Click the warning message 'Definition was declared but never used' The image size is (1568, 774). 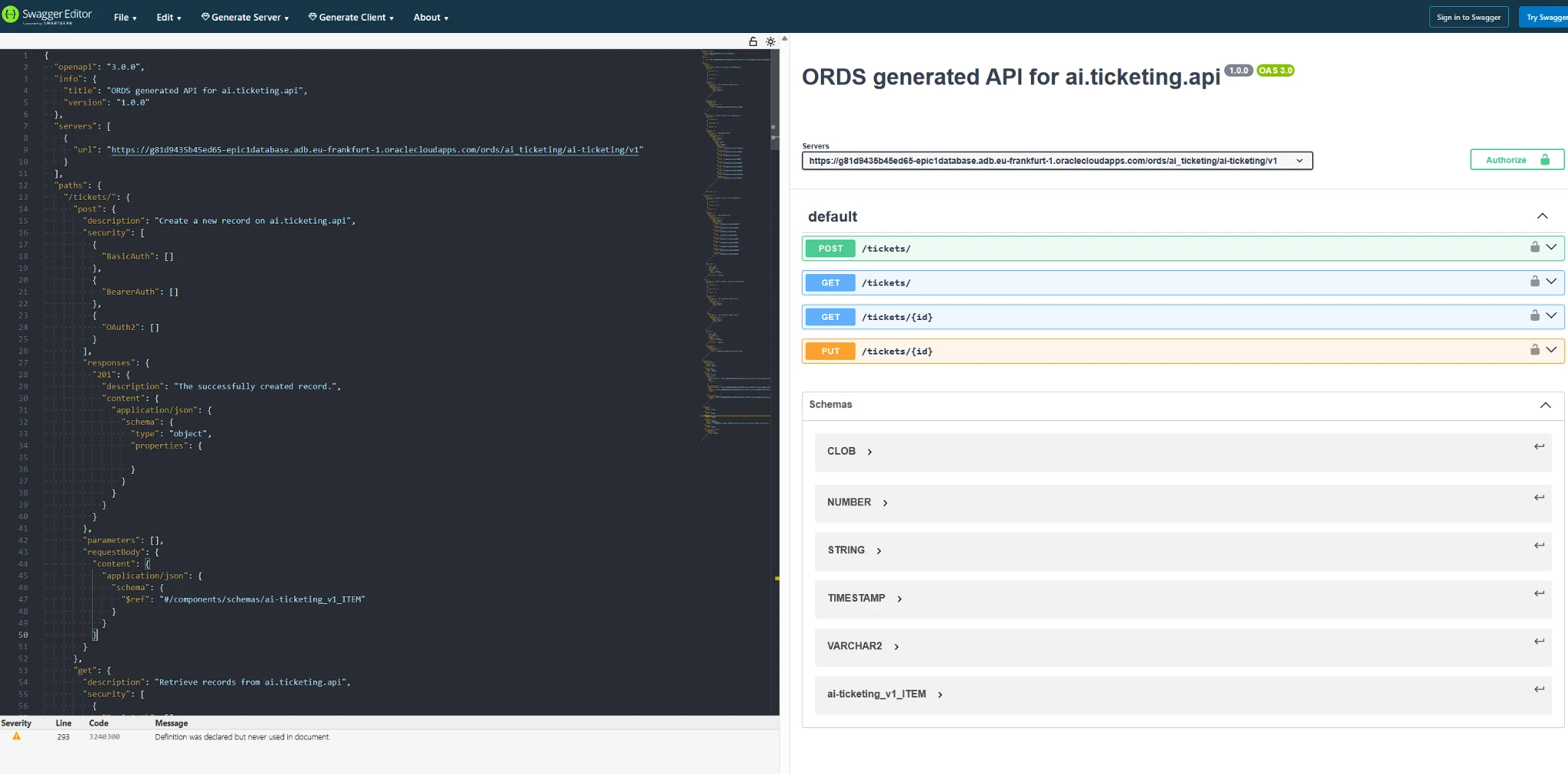coord(241,737)
